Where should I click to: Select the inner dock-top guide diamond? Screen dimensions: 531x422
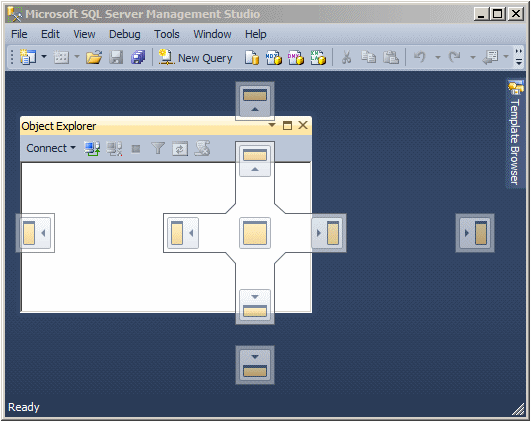255,161
